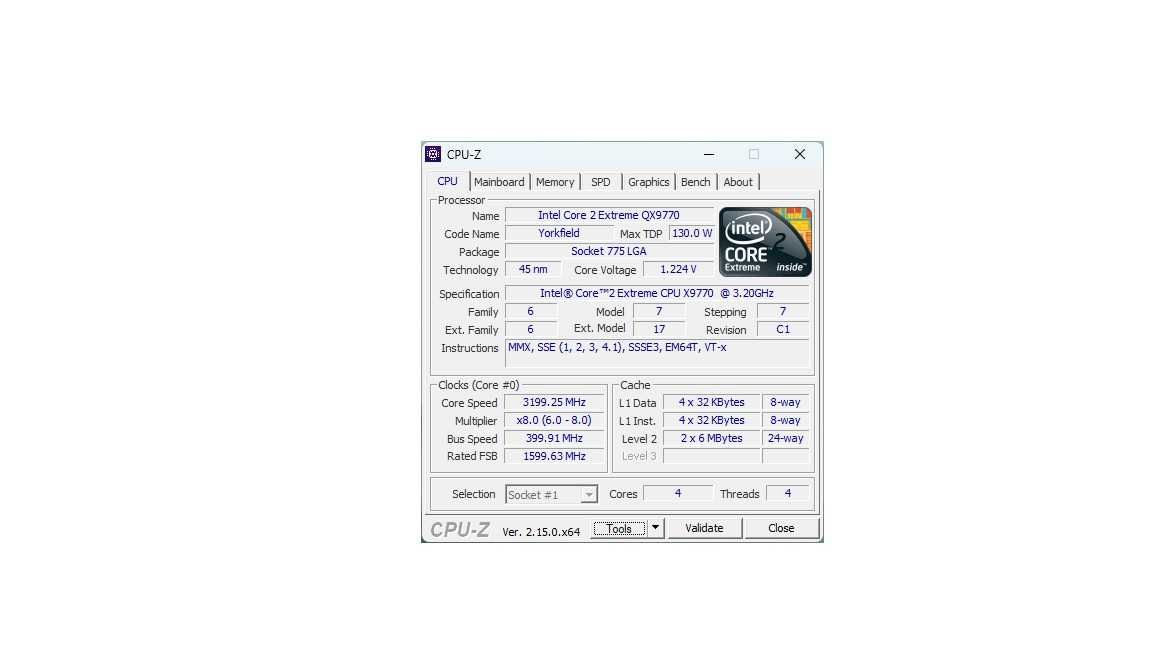Click the Model value 7
Viewport: 1152px width, 648px height.
659,312
